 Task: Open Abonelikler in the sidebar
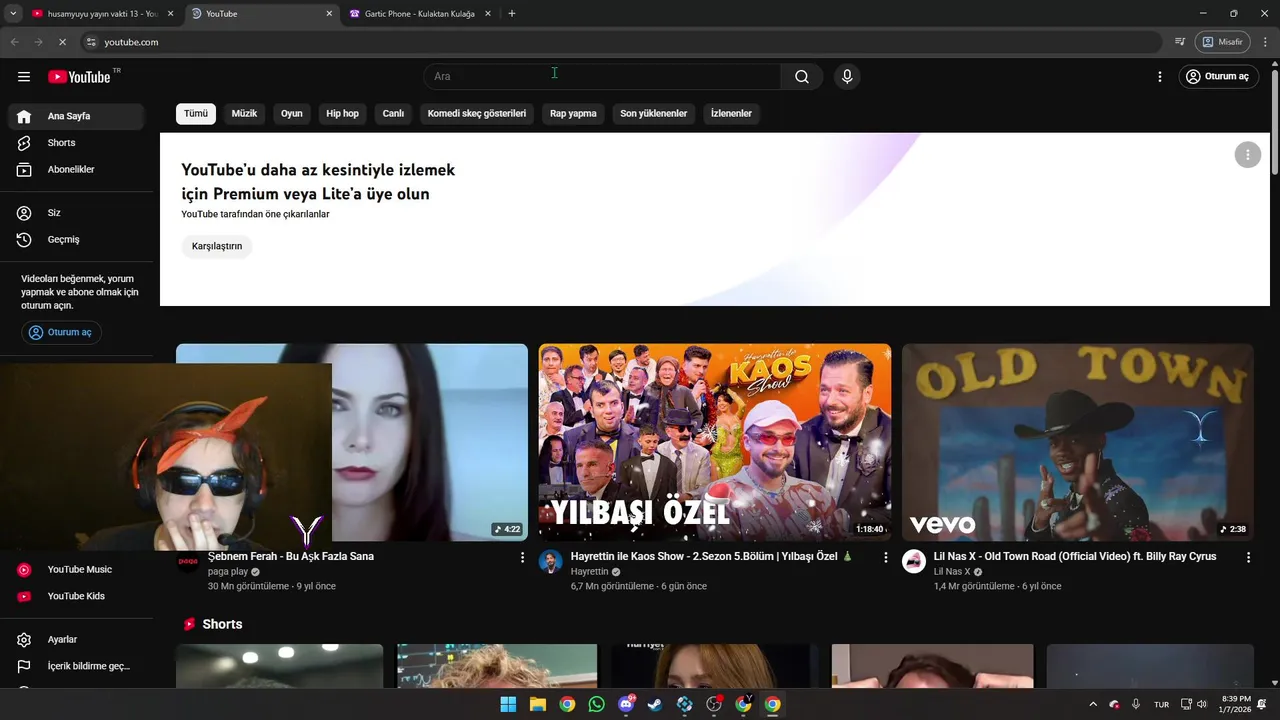pos(76,170)
